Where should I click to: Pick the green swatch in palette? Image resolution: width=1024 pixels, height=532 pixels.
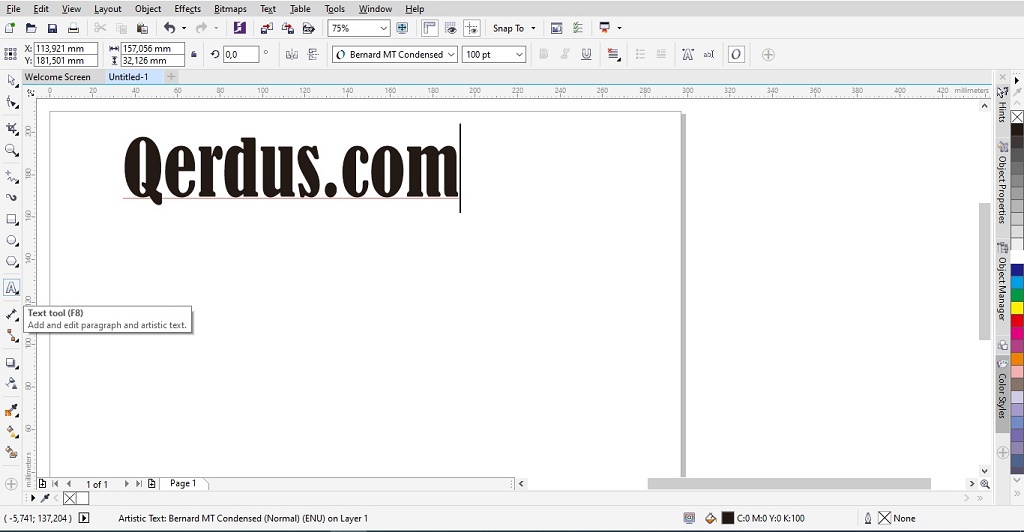pos(1017,295)
